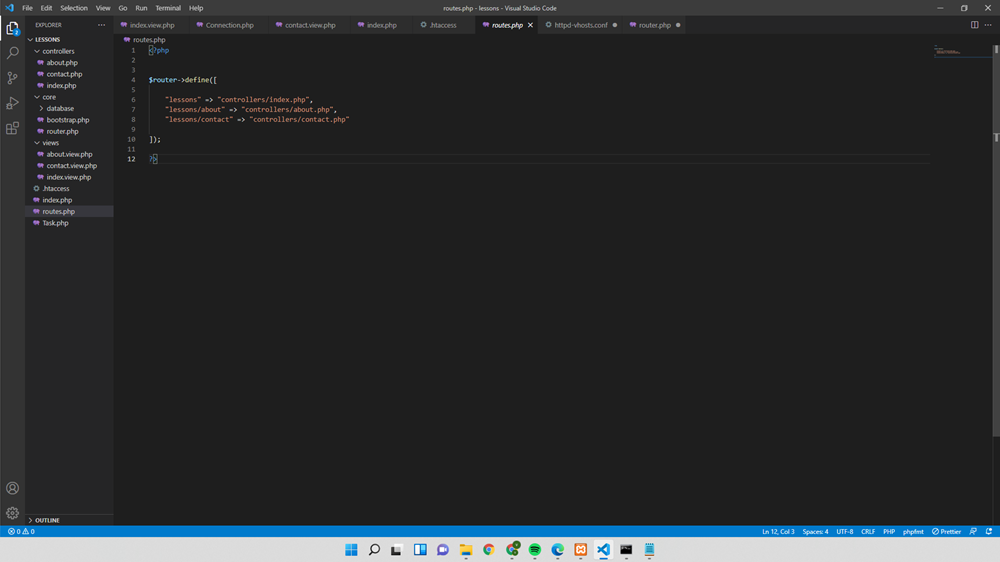Open the View menu
This screenshot has height=562, width=1000.
pos(103,8)
